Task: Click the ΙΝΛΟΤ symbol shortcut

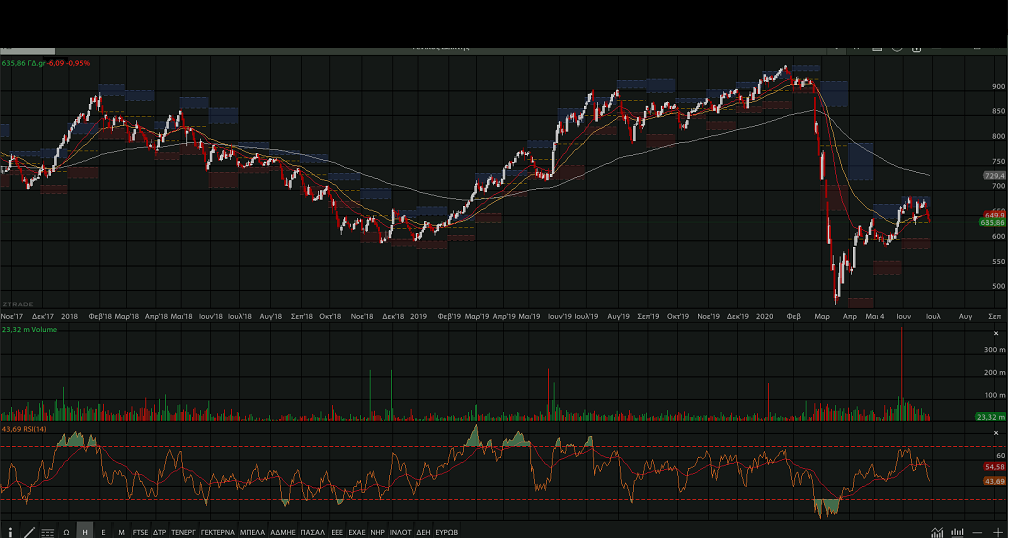Action: 400,532
